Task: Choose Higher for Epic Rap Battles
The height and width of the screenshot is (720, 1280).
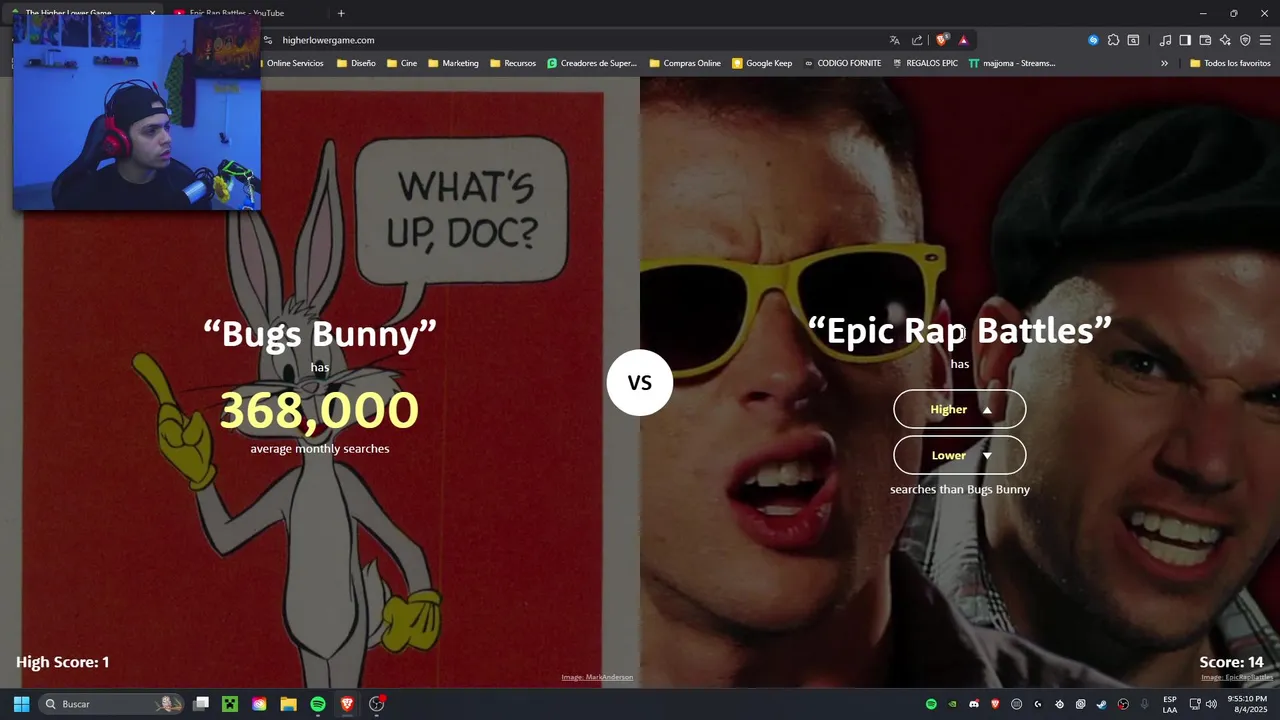Action: pyautogui.click(x=960, y=409)
